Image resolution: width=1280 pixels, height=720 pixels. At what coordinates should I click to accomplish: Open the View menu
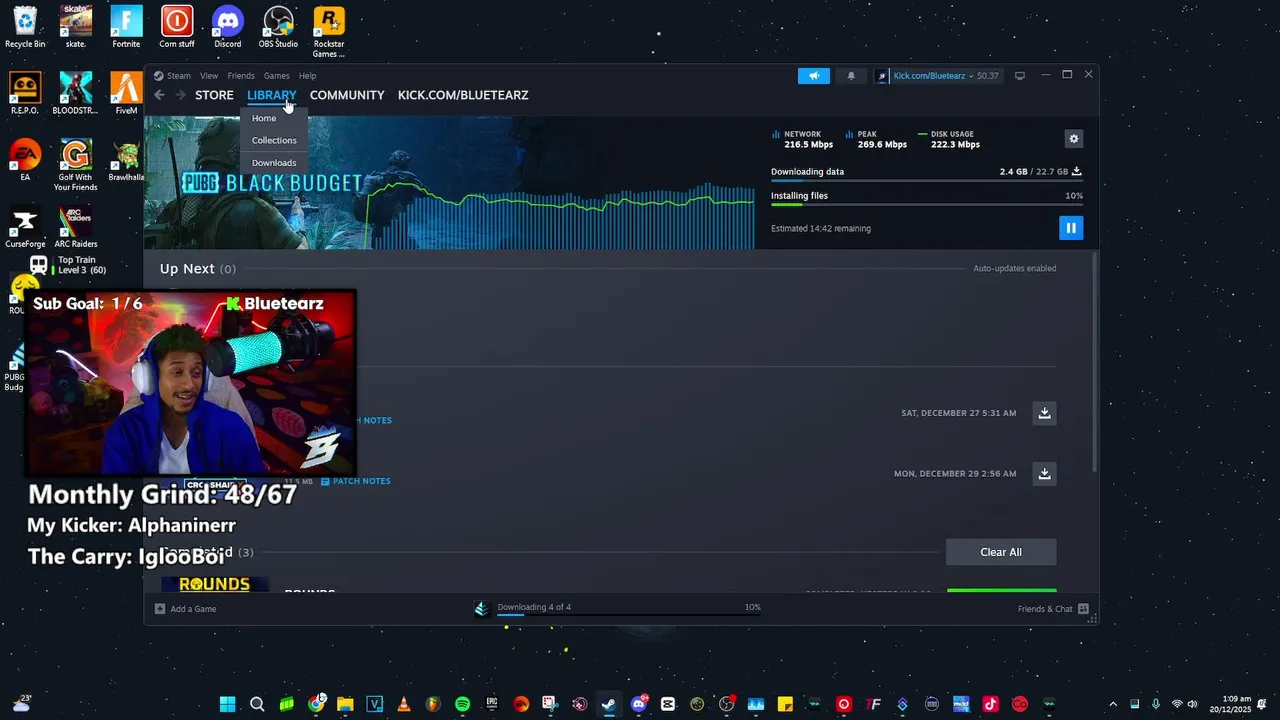[209, 76]
